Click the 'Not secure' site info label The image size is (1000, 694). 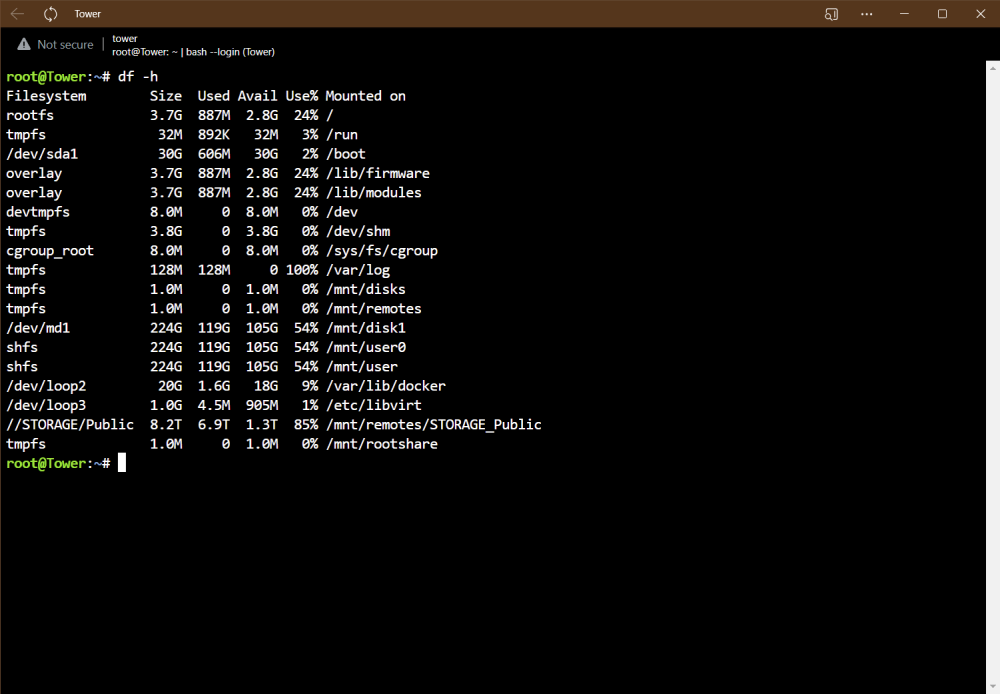65,45
